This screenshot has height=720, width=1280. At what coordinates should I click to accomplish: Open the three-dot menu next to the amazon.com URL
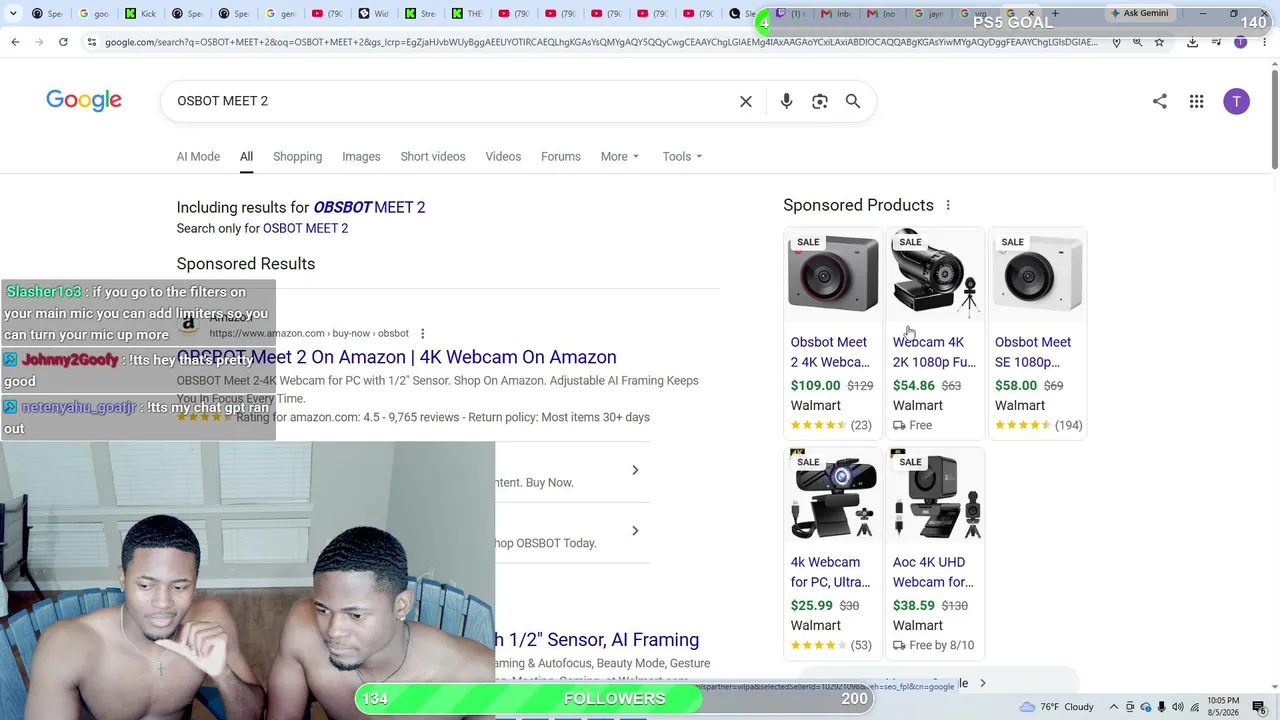pos(422,333)
